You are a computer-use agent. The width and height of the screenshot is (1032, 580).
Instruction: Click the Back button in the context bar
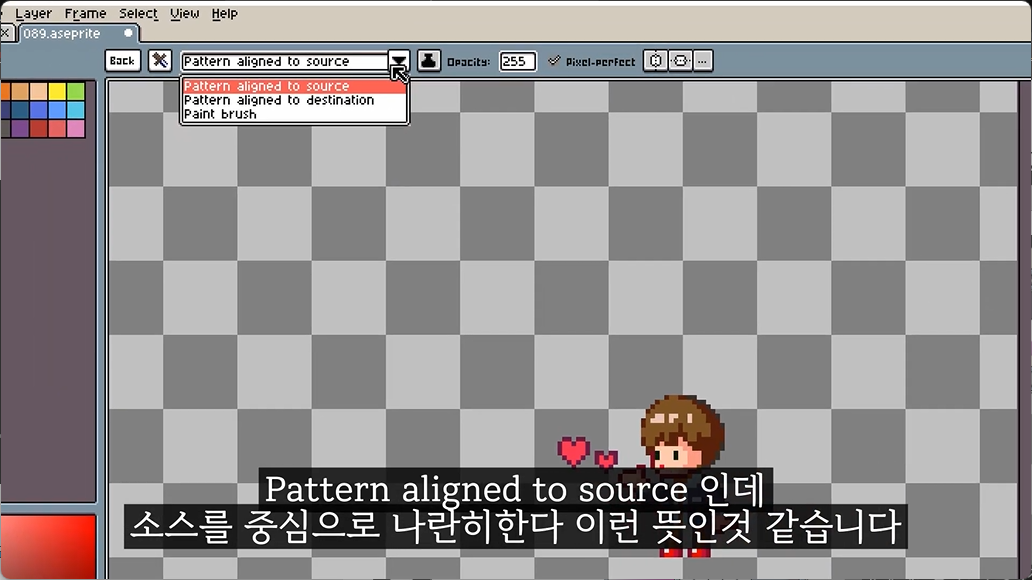(122, 61)
